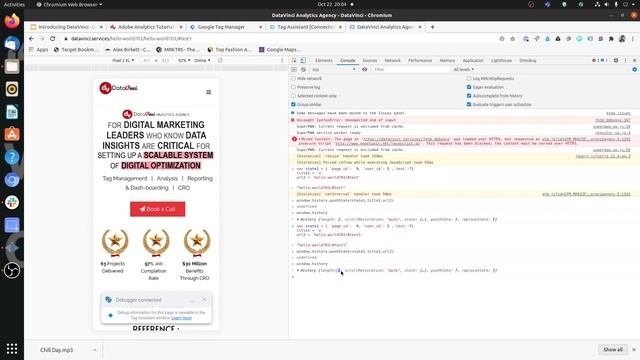Reload the current page
Viewport: 640px width, 360px height.
click(53, 38)
